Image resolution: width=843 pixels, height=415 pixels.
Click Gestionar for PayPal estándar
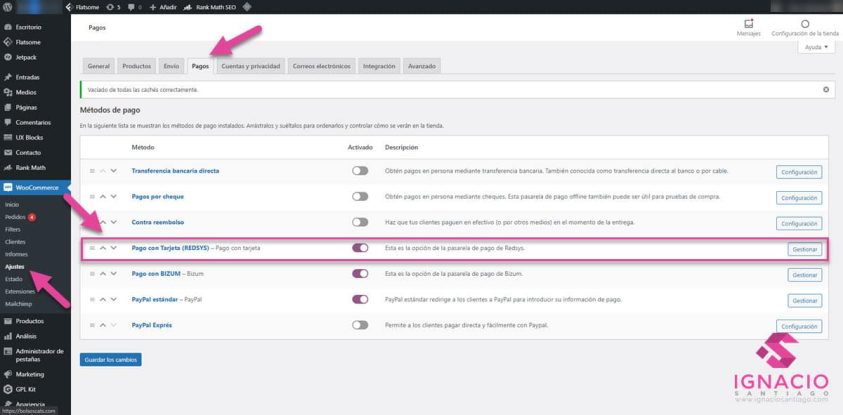click(x=805, y=300)
